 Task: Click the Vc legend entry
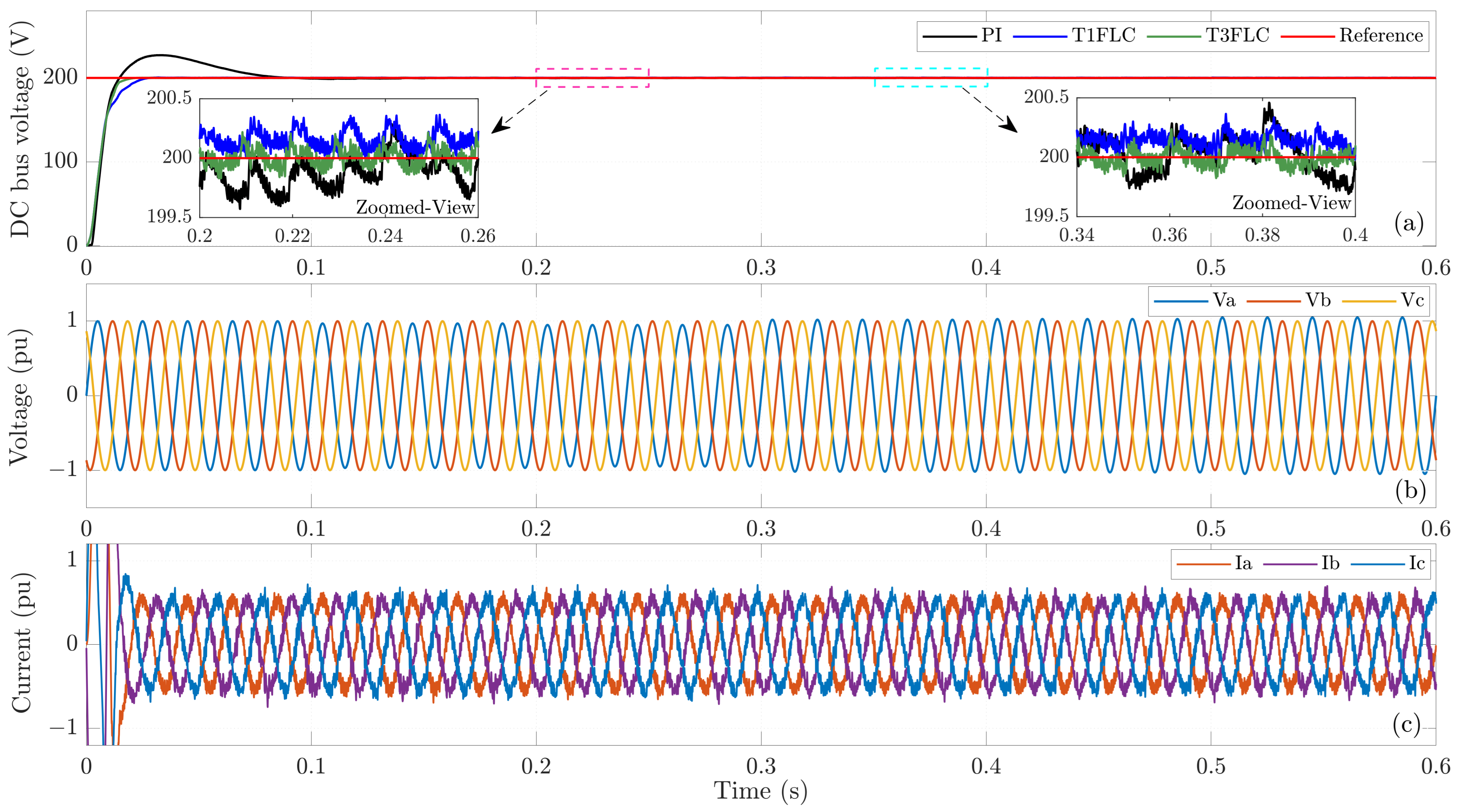pyautogui.click(x=1383, y=300)
